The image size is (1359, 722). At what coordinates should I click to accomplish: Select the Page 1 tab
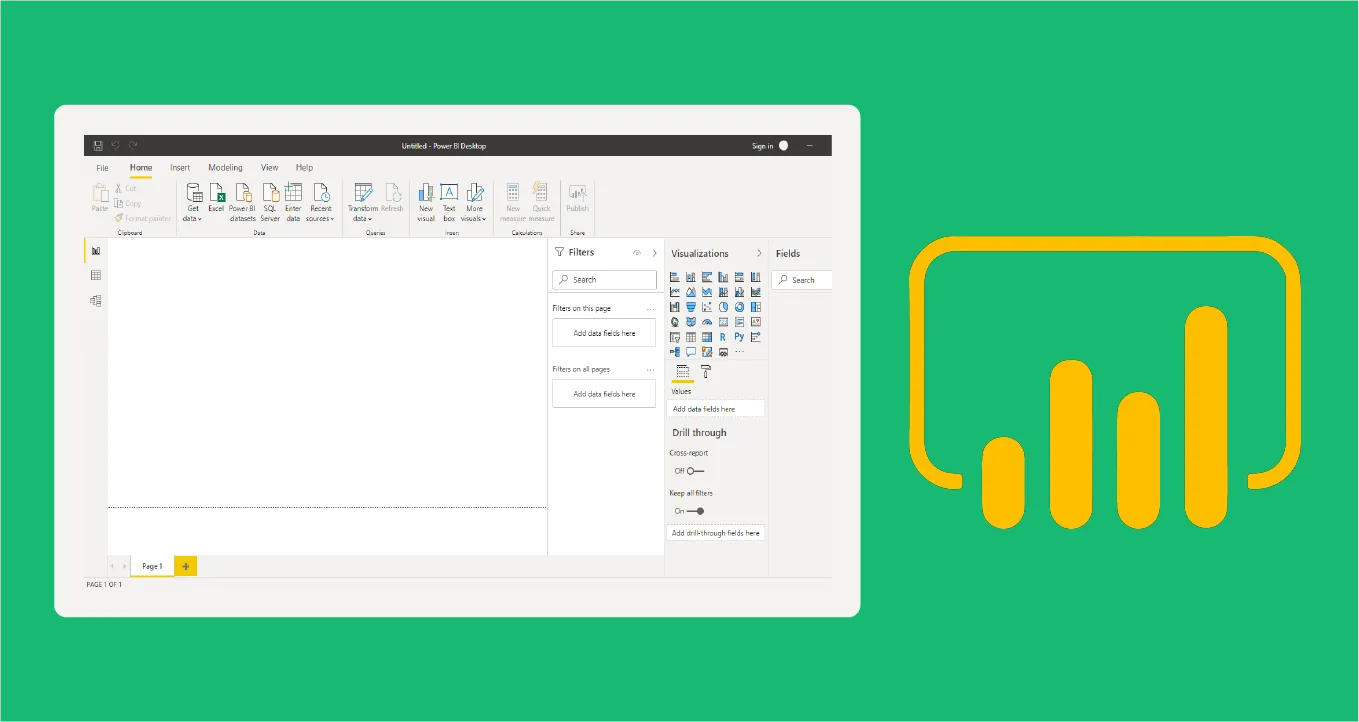click(152, 566)
